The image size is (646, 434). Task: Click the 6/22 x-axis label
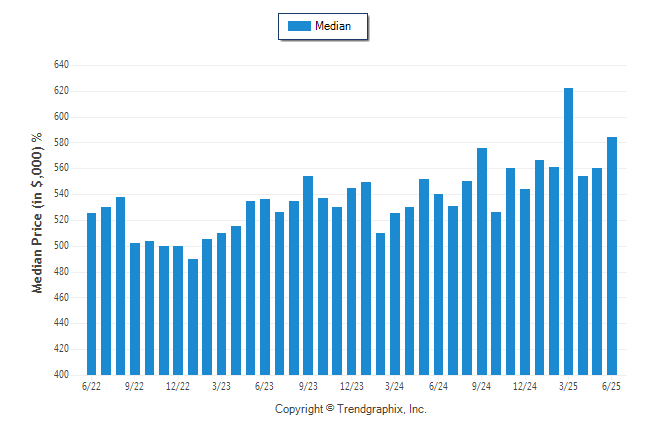pos(91,387)
